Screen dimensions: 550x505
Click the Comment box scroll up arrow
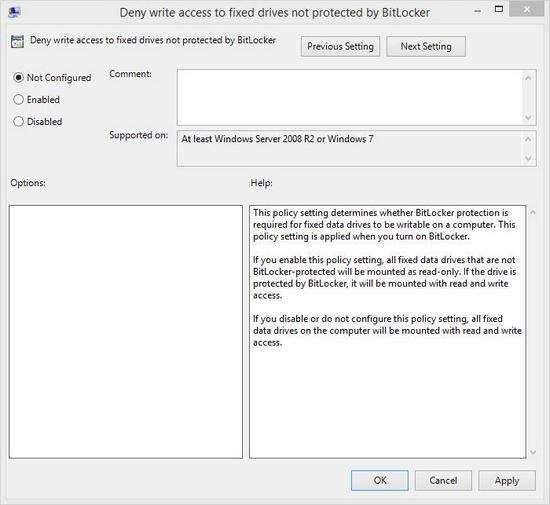(528, 78)
